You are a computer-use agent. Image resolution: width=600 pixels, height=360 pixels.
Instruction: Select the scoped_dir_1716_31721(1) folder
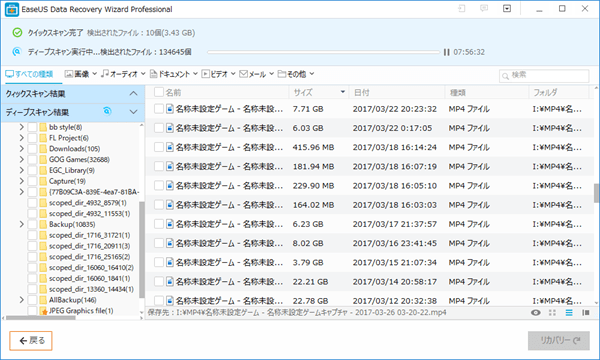coord(90,235)
